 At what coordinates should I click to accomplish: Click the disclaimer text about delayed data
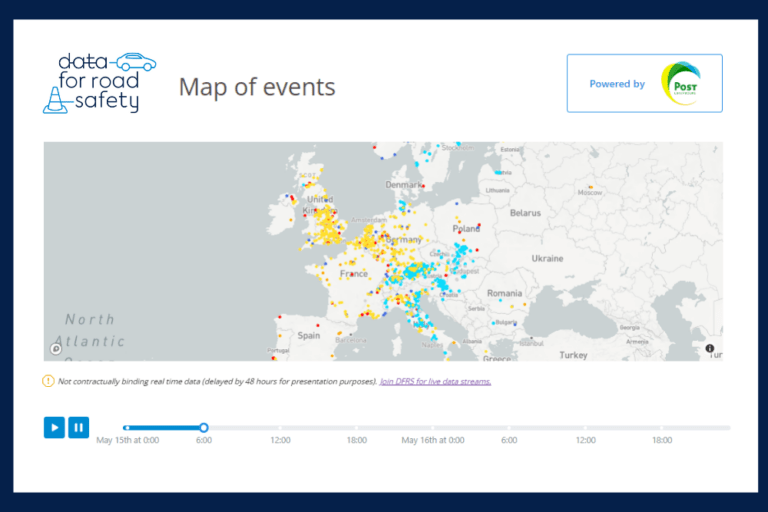coord(217,382)
